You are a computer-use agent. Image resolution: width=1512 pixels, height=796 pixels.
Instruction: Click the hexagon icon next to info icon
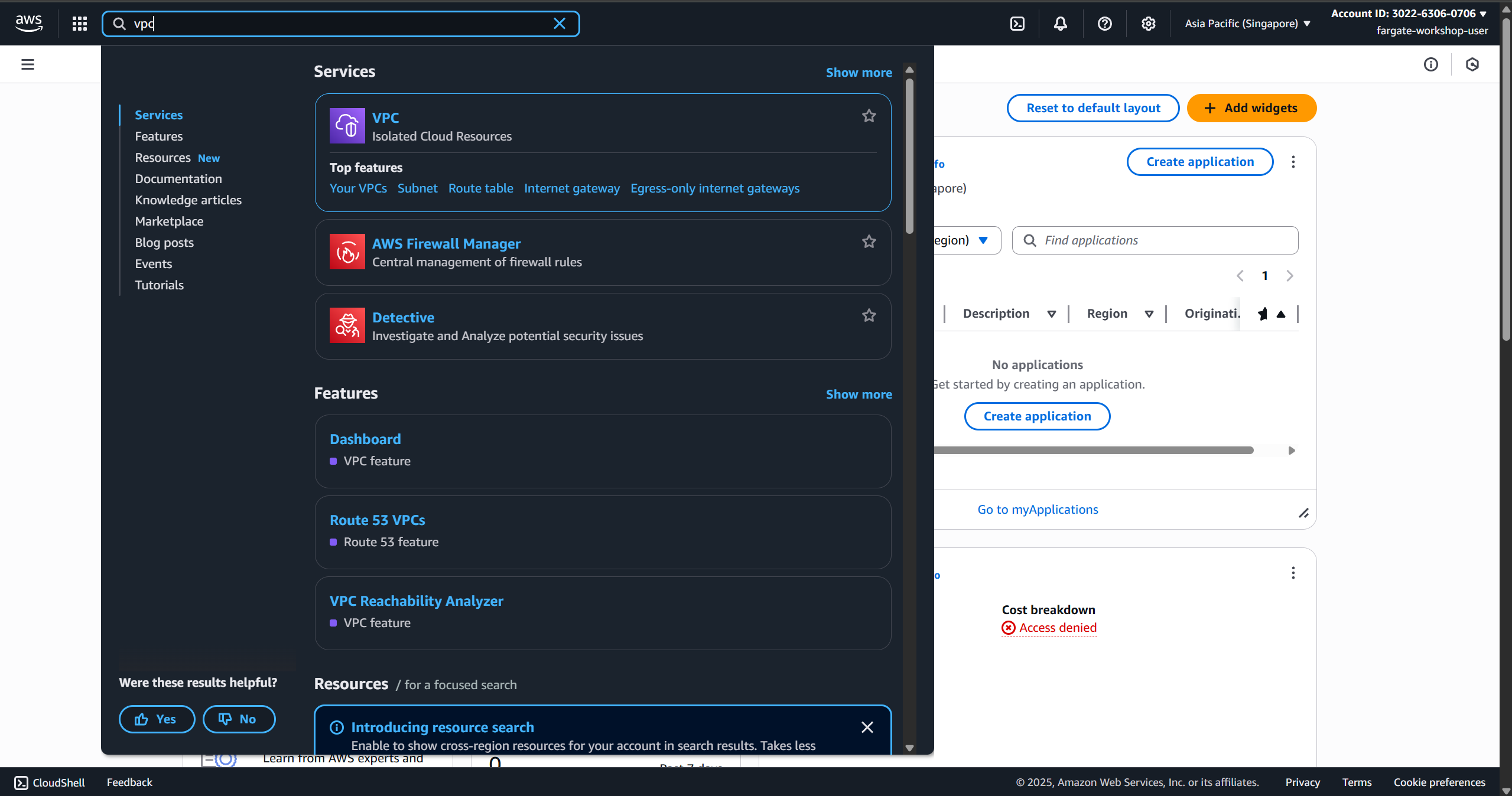[1472, 64]
